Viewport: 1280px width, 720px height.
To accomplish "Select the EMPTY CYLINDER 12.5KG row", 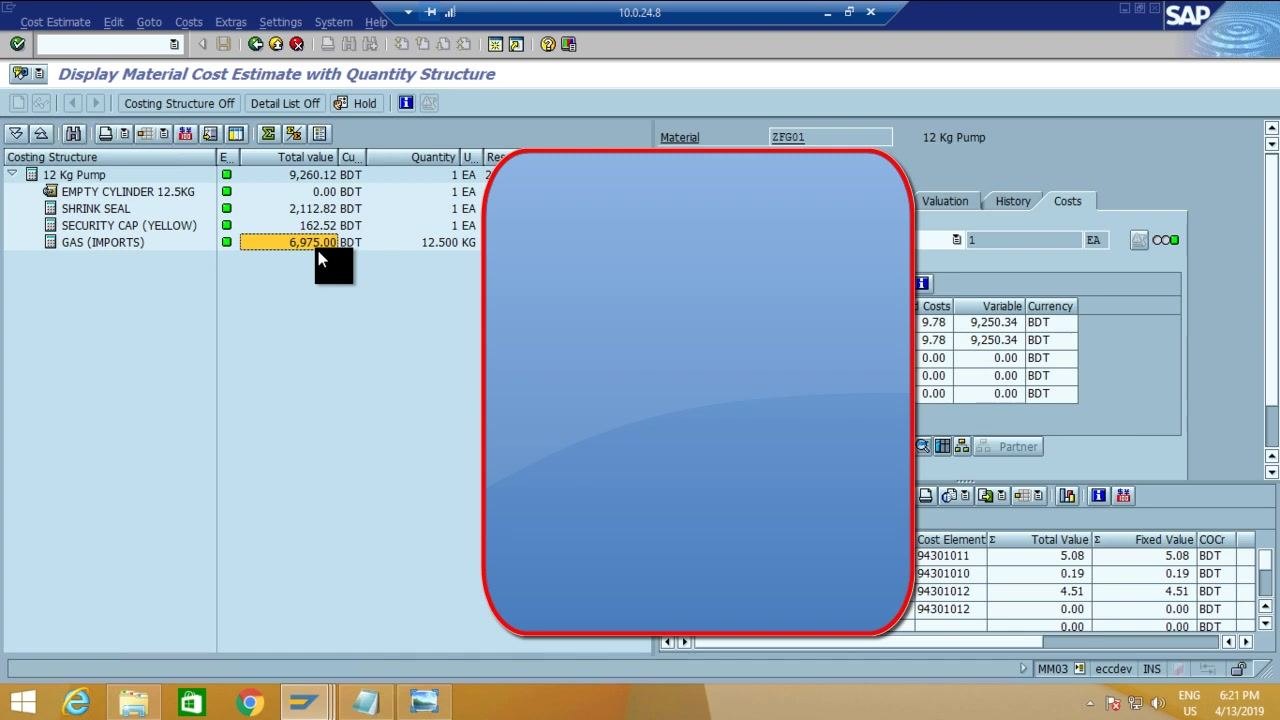I will point(127,191).
